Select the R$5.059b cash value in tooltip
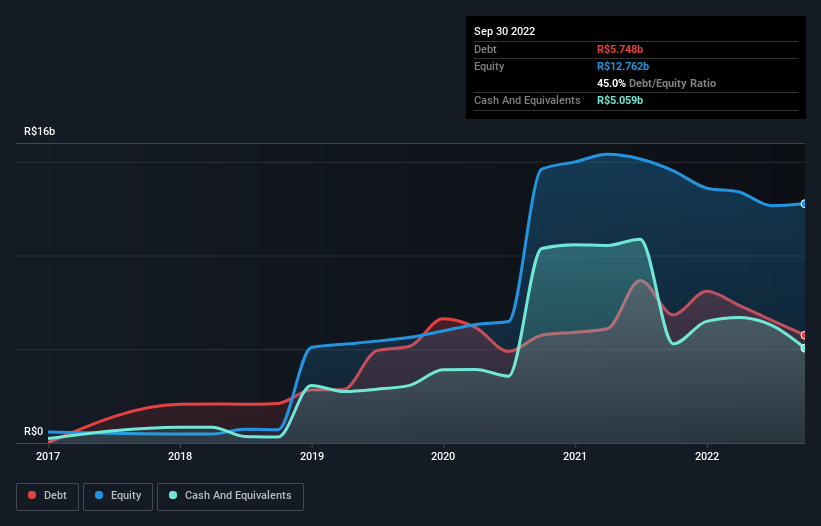Screen dimensions: 821x526 [x=620, y=100]
